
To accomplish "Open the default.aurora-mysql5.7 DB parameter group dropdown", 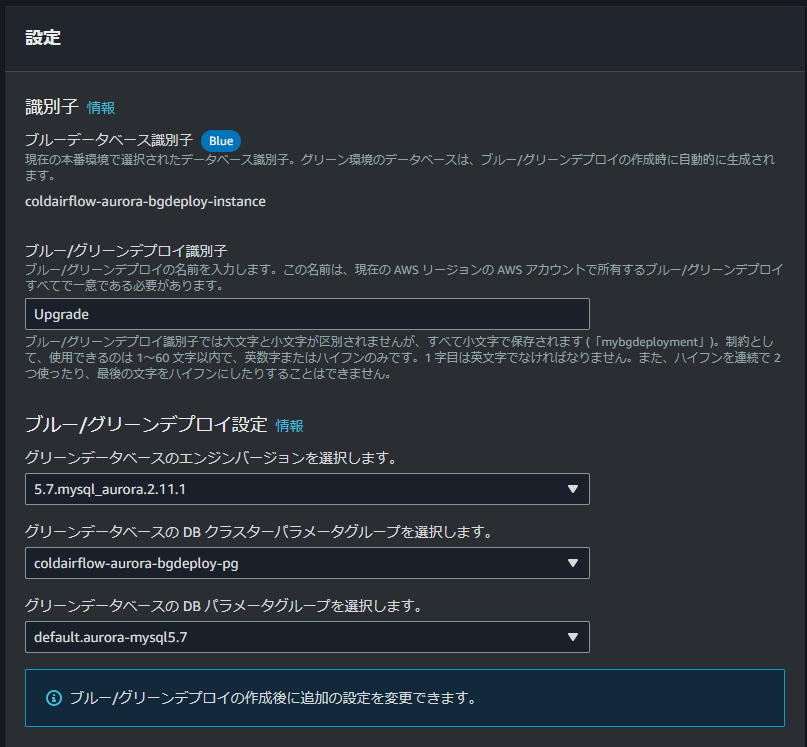I will click(x=306, y=637).
